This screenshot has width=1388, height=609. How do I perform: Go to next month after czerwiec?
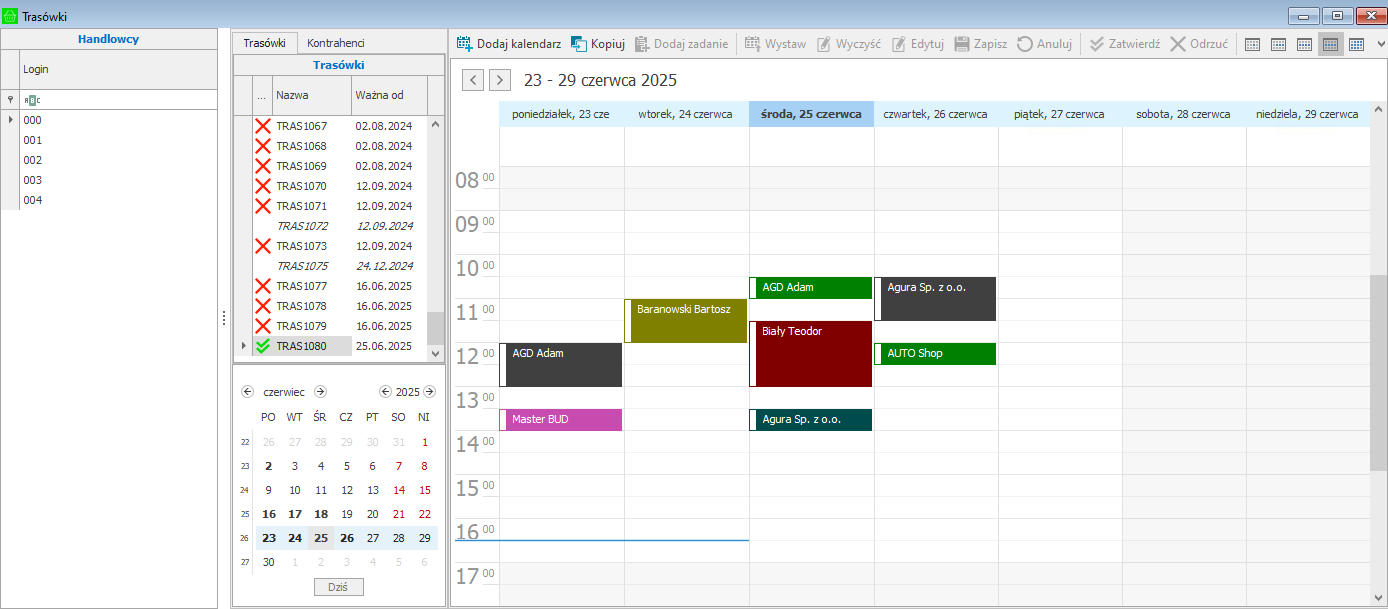pyautogui.click(x=320, y=392)
